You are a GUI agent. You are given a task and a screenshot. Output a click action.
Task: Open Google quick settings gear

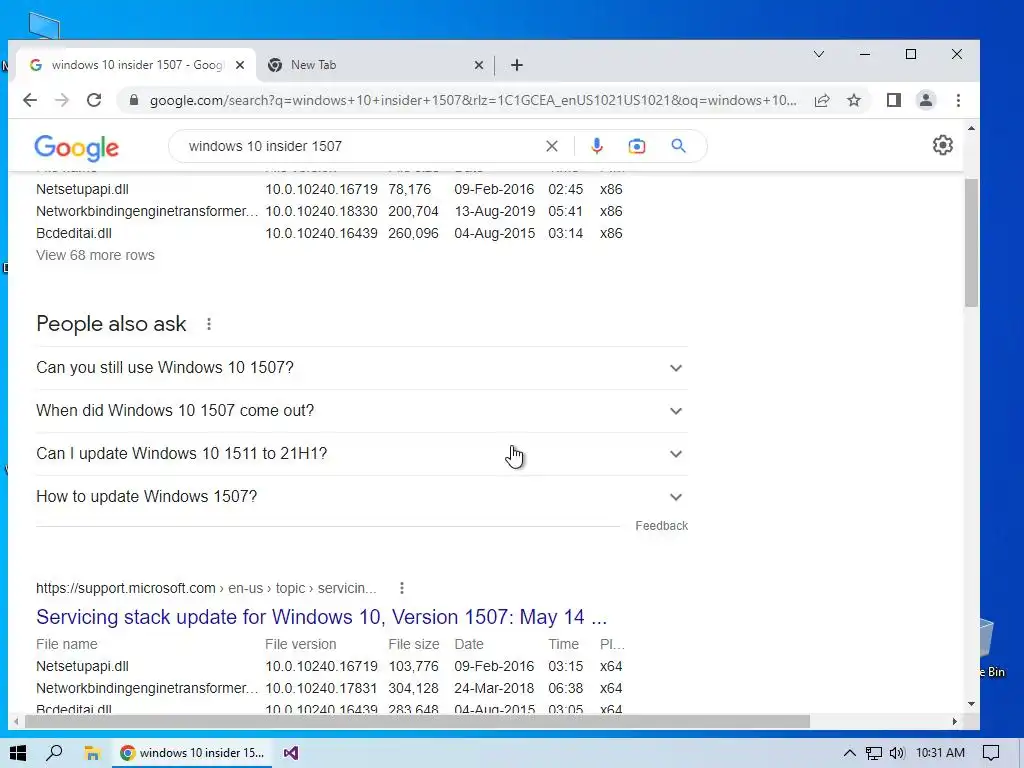coord(942,145)
